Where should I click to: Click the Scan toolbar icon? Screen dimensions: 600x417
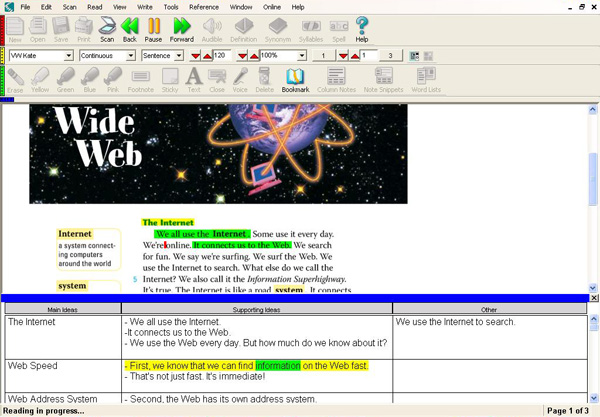pos(106,28)
